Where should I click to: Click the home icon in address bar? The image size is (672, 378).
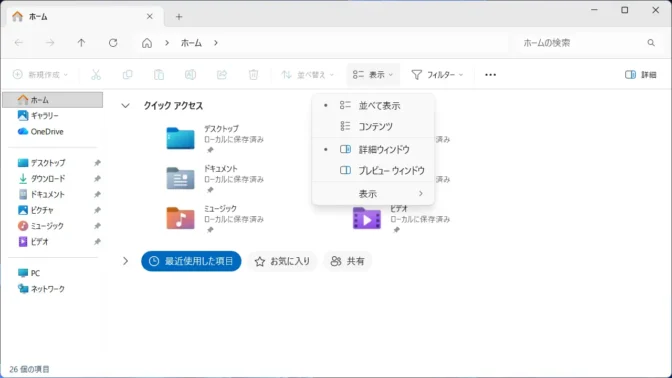[x=147, y=43]
